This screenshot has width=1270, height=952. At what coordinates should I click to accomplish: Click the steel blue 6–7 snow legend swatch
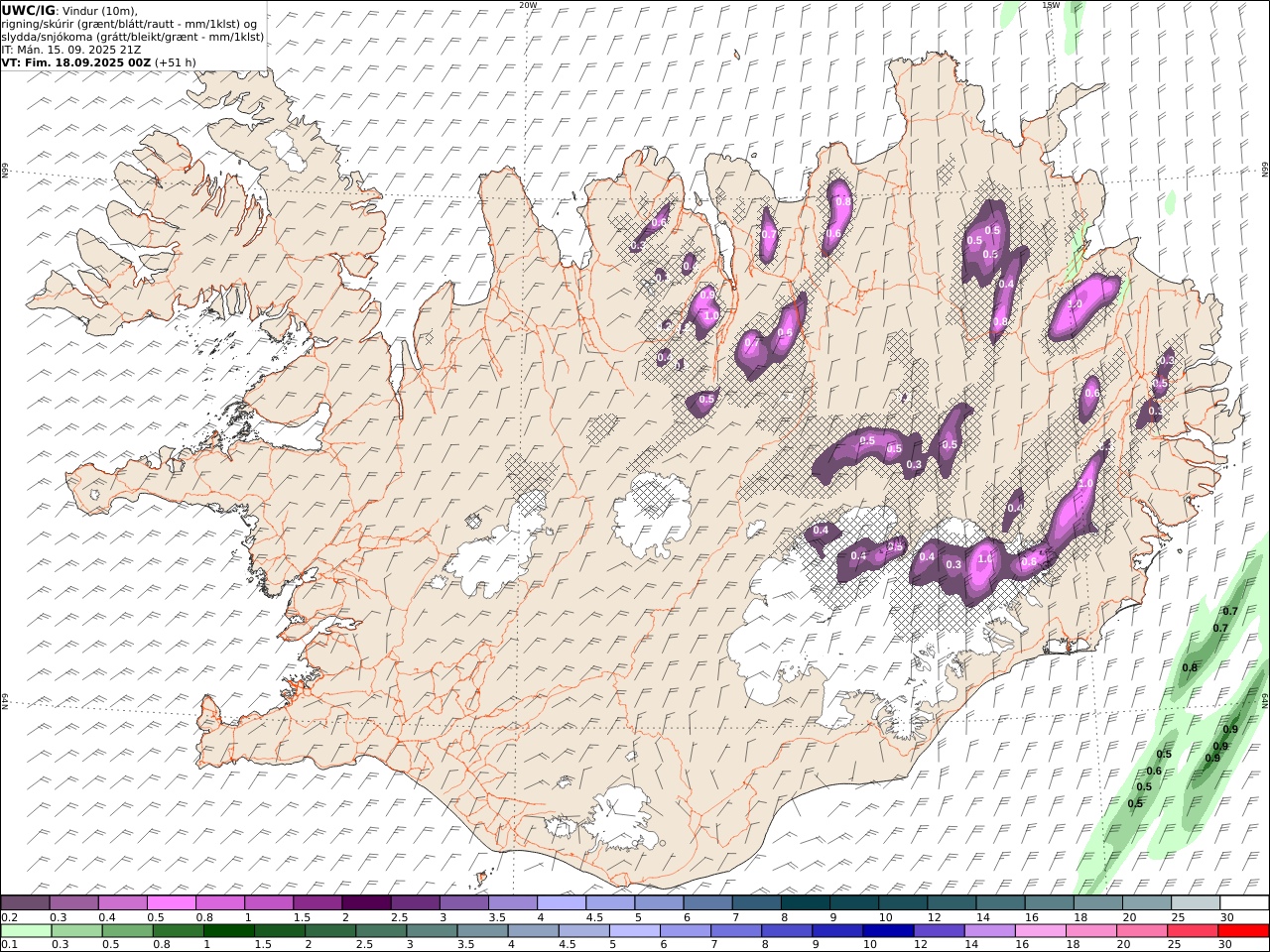(706, 903)
